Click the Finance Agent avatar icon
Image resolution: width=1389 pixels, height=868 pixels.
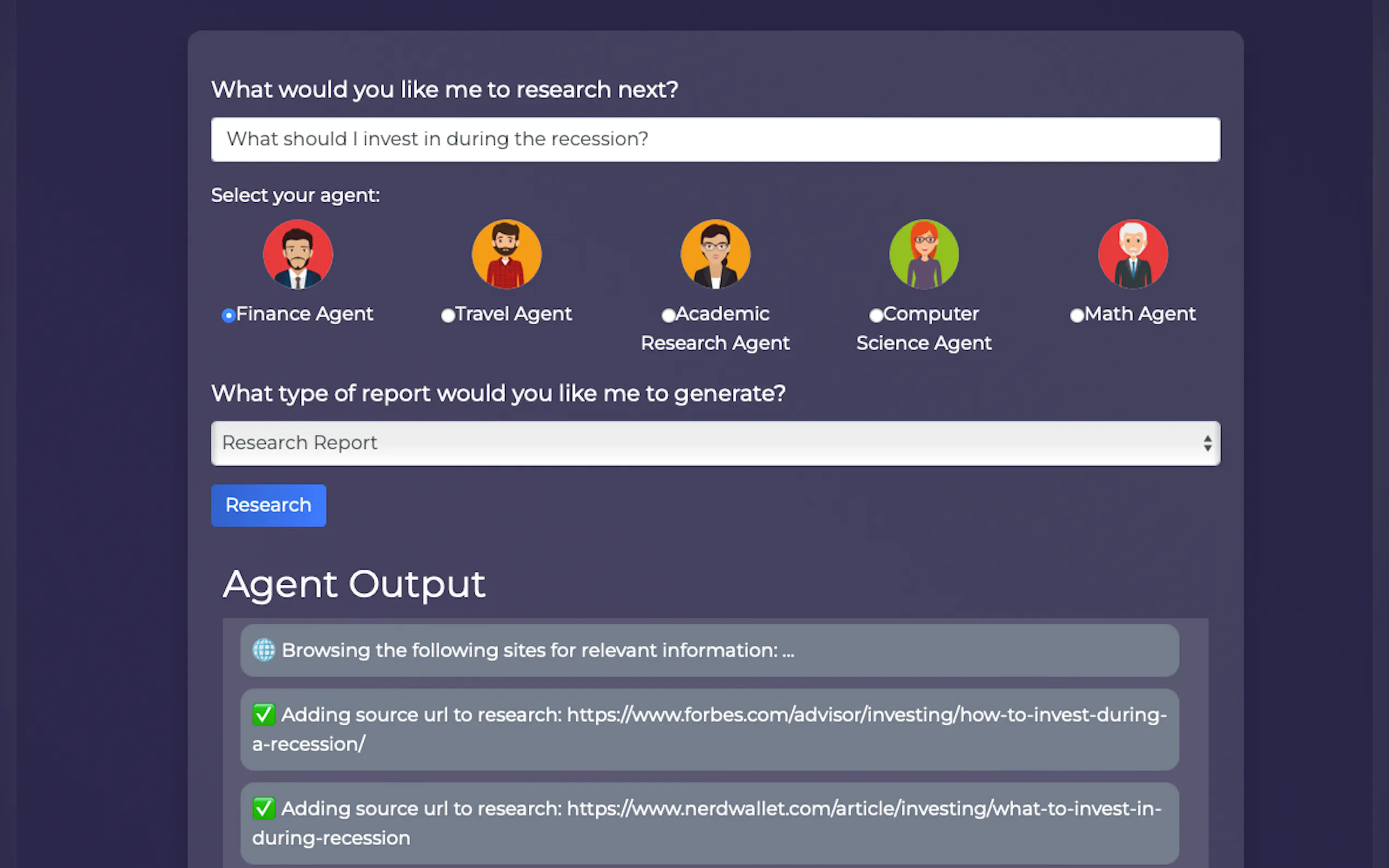pyautogui.click(x=297, y=254)
